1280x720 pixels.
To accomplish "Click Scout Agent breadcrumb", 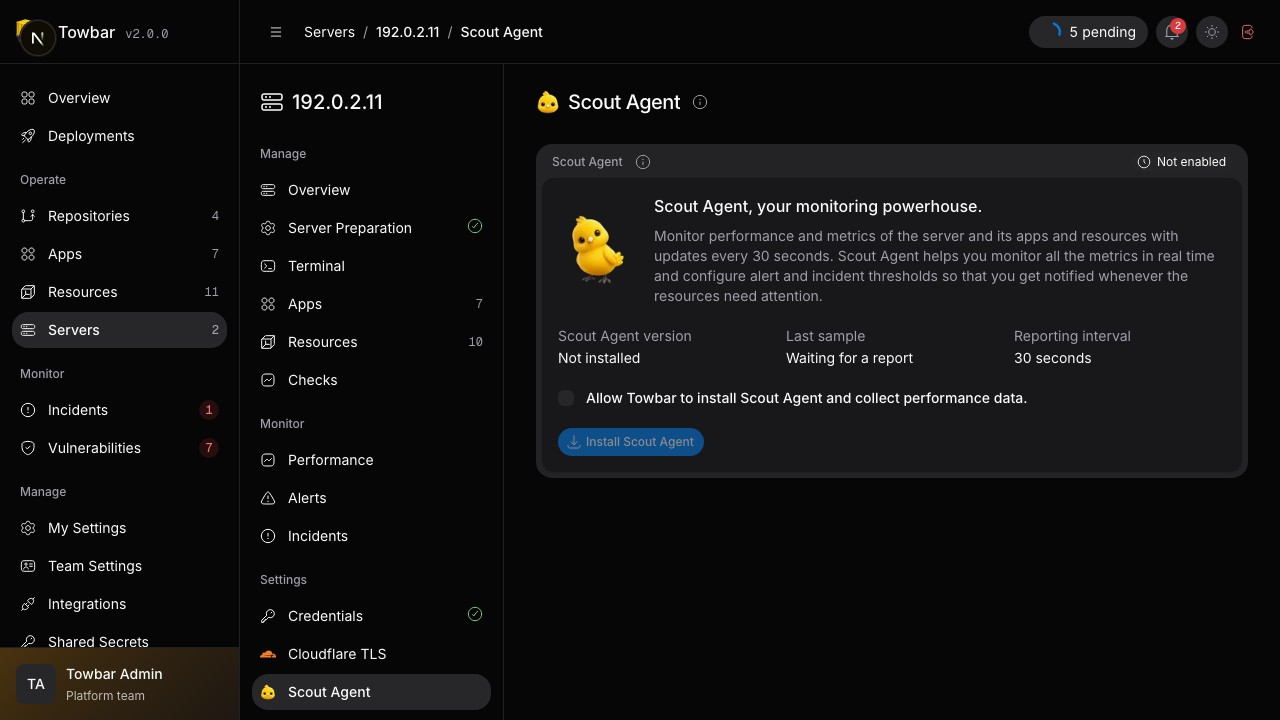I will point(501,32).
